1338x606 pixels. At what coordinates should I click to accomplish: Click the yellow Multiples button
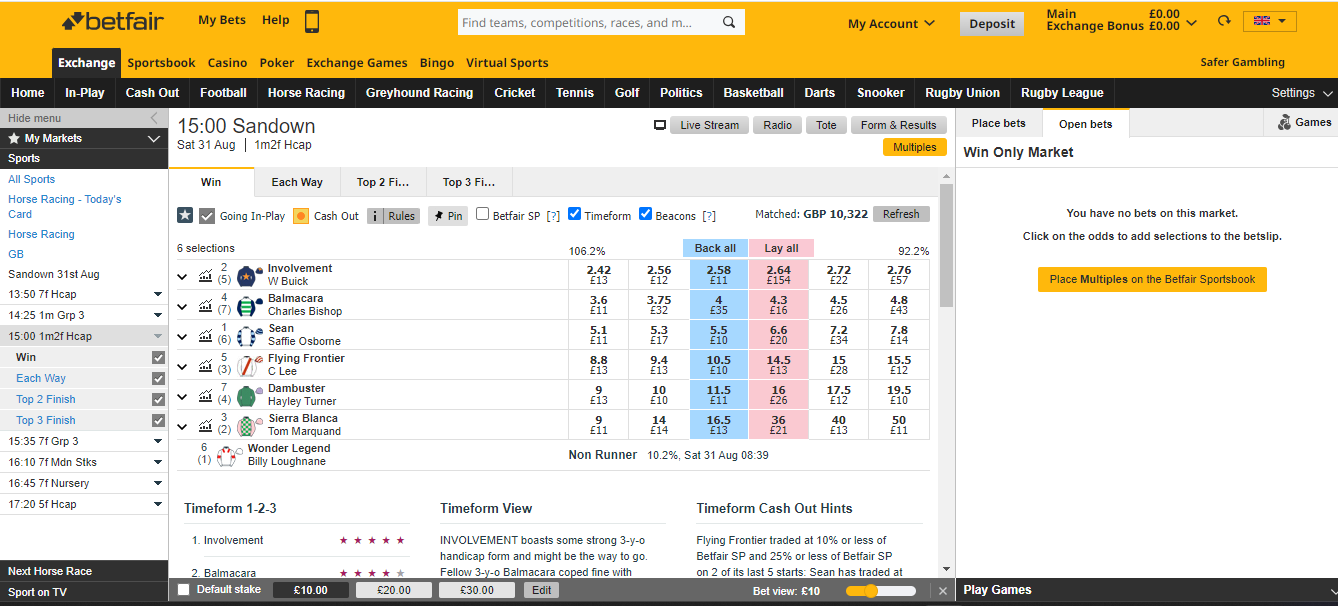coord(914,147)
